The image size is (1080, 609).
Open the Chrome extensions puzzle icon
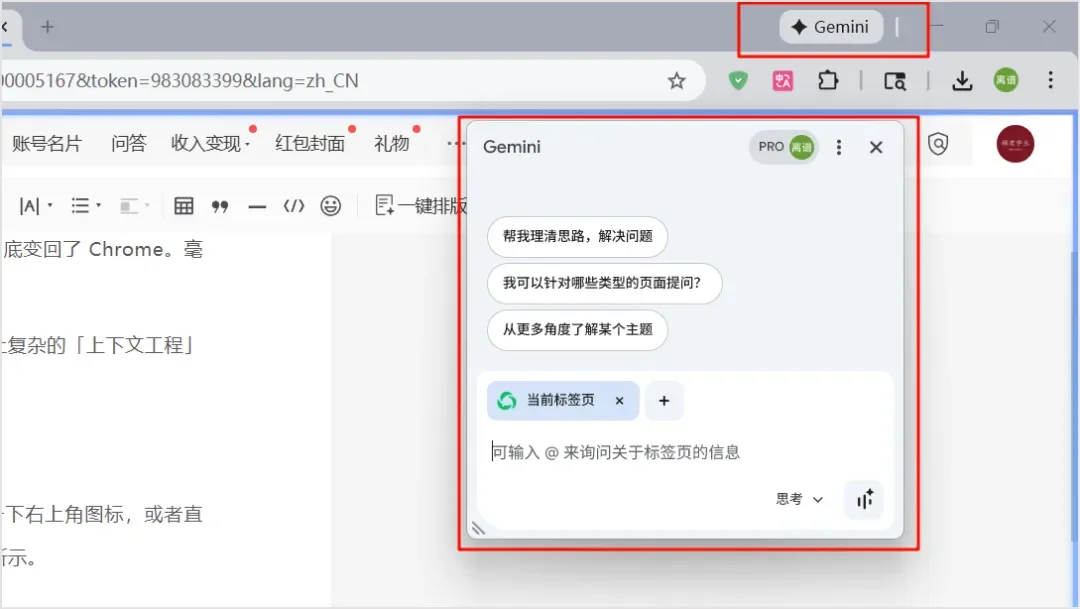click(828, 80)
